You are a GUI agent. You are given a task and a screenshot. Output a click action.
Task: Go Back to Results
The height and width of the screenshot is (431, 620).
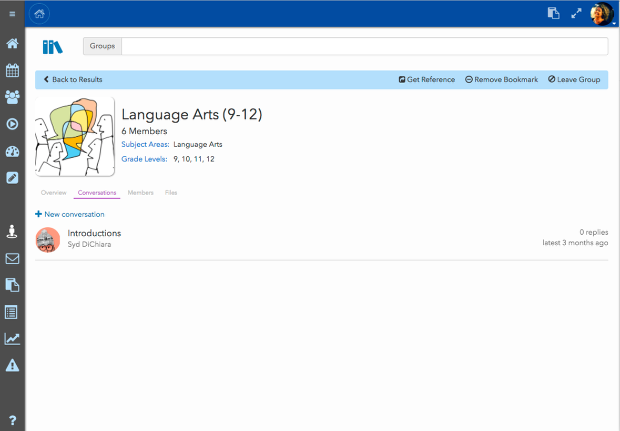pyautogui.click(x=73, y=79)
